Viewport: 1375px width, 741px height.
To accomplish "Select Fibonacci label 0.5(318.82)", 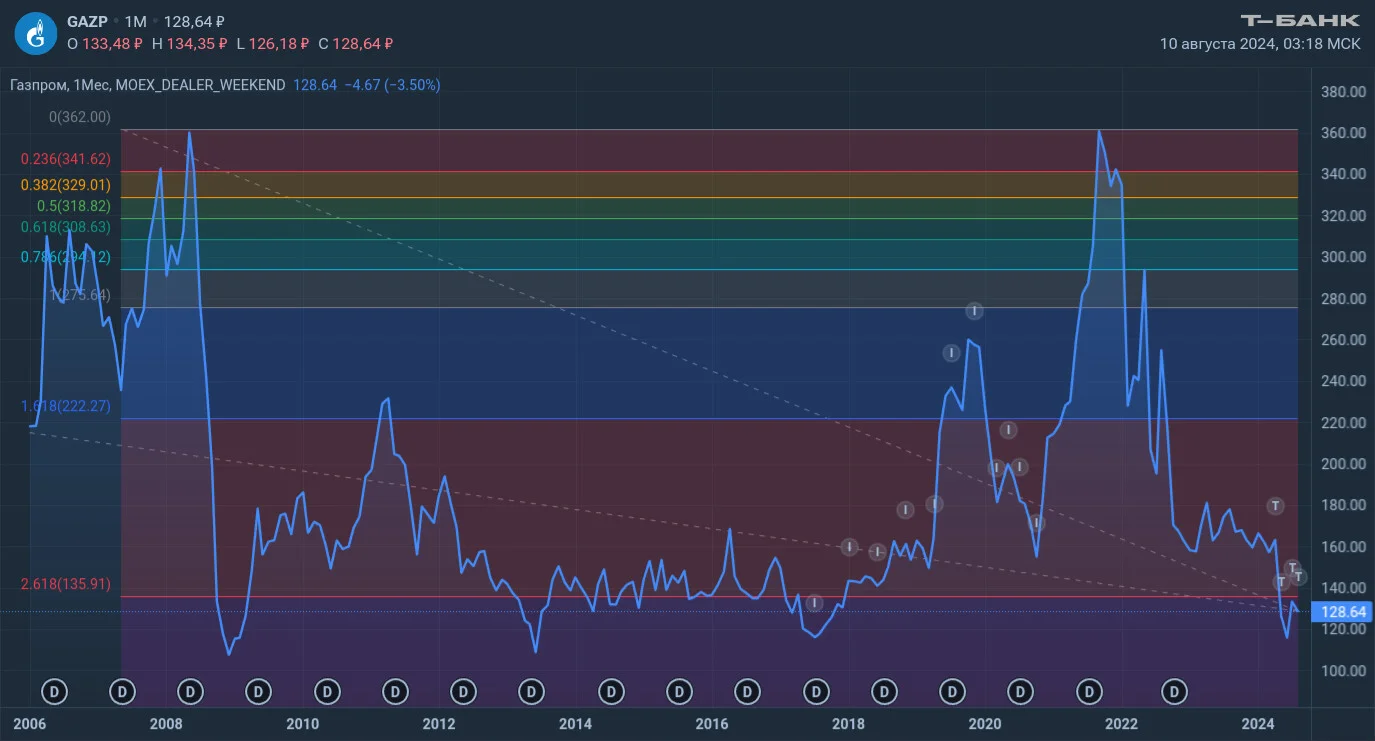I will [74, 205].
